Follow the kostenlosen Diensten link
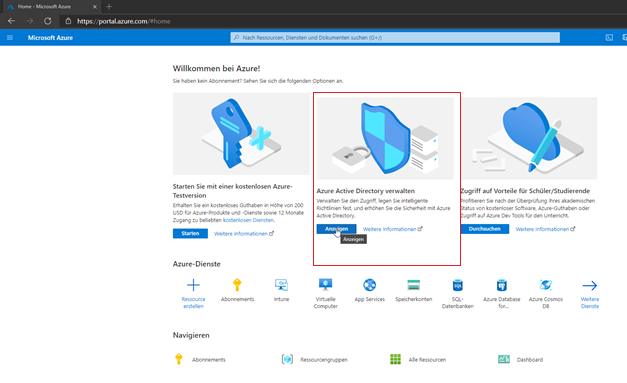 tap(248, 220)
